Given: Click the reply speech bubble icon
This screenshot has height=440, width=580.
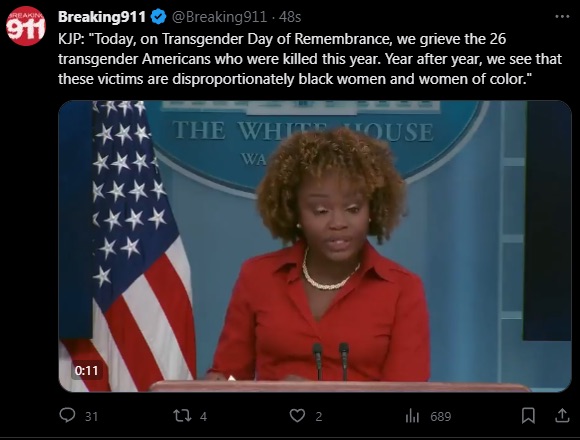Looking at the screenshot, I should point(67,415).
